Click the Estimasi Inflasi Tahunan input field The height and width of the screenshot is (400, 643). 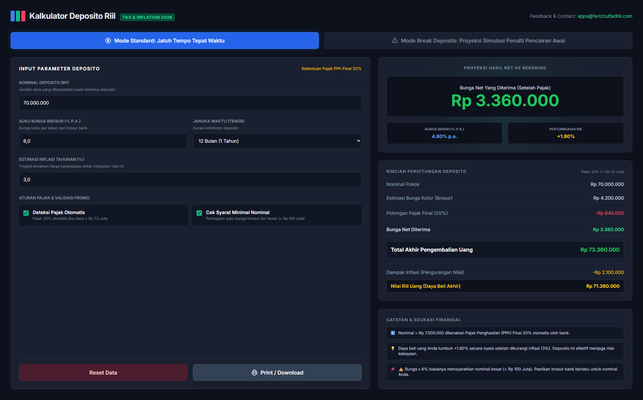click(190, 180)
